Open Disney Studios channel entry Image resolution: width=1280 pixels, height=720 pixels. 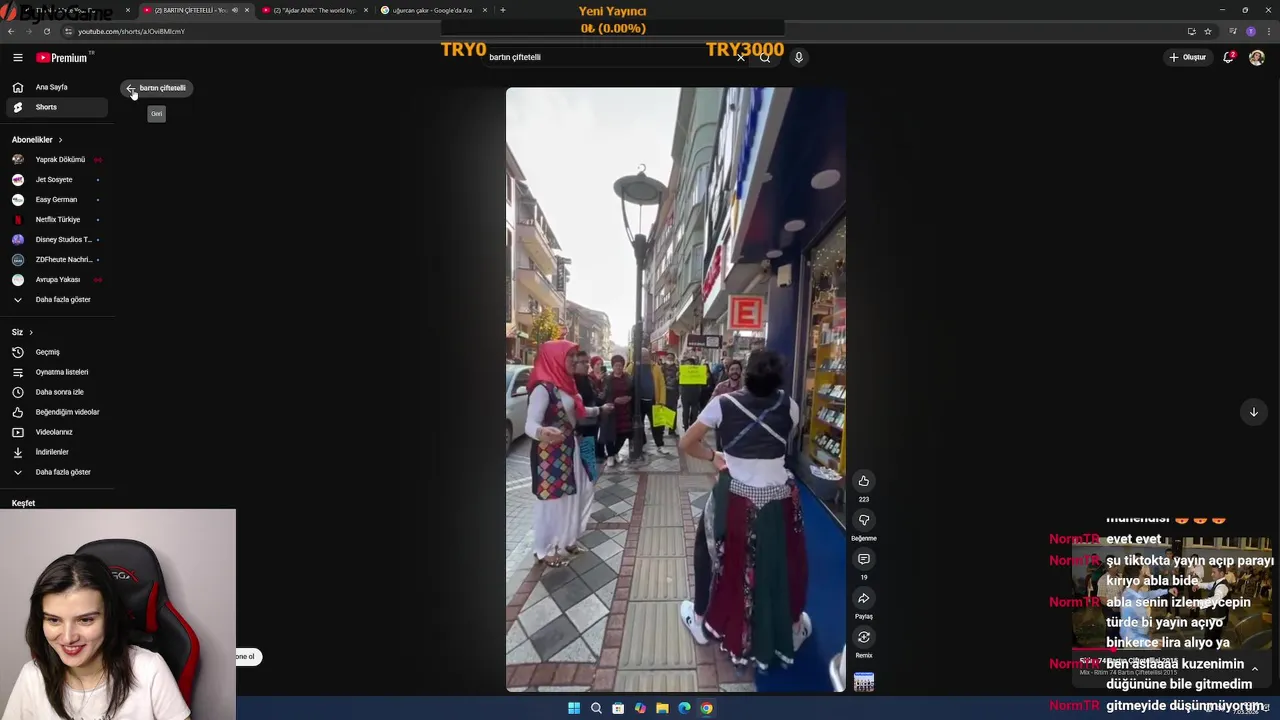coord(56,240)
